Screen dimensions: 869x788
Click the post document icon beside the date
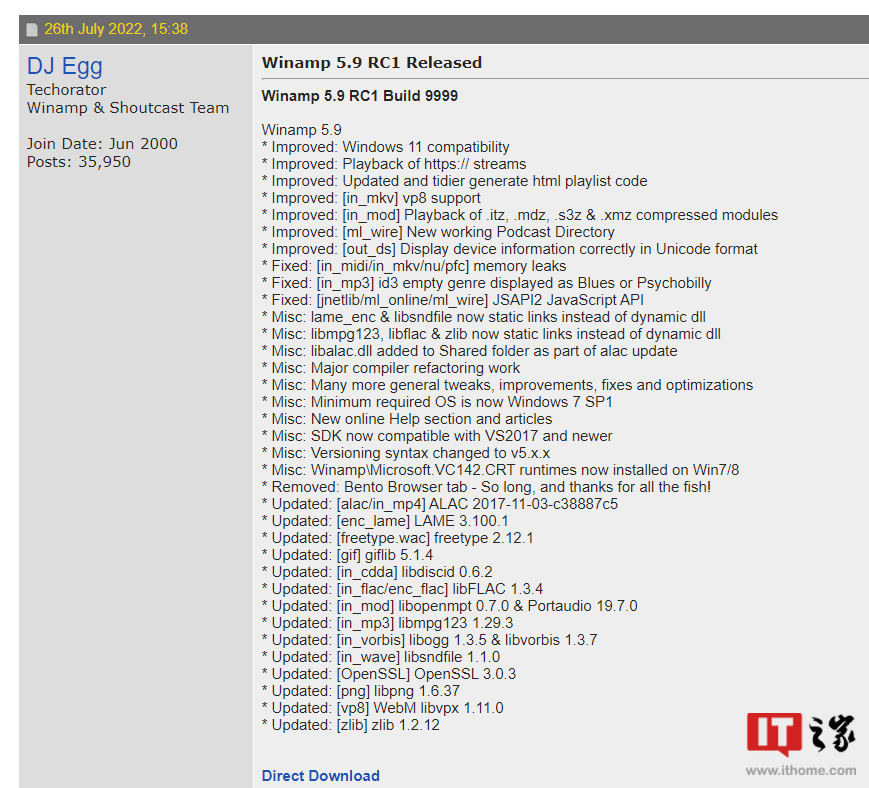(x=32, y=29)
